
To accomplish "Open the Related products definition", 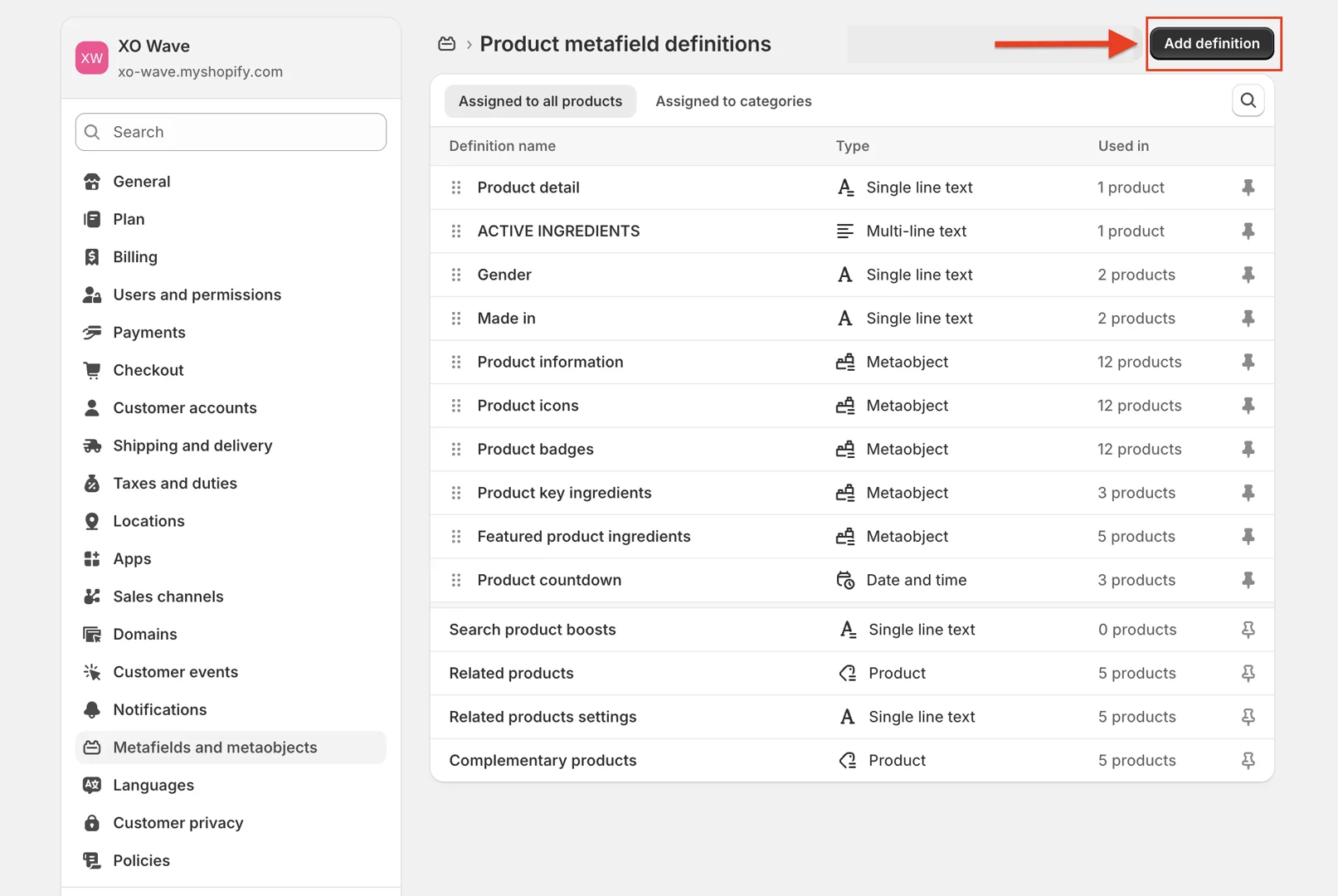I will pos(511,673).
